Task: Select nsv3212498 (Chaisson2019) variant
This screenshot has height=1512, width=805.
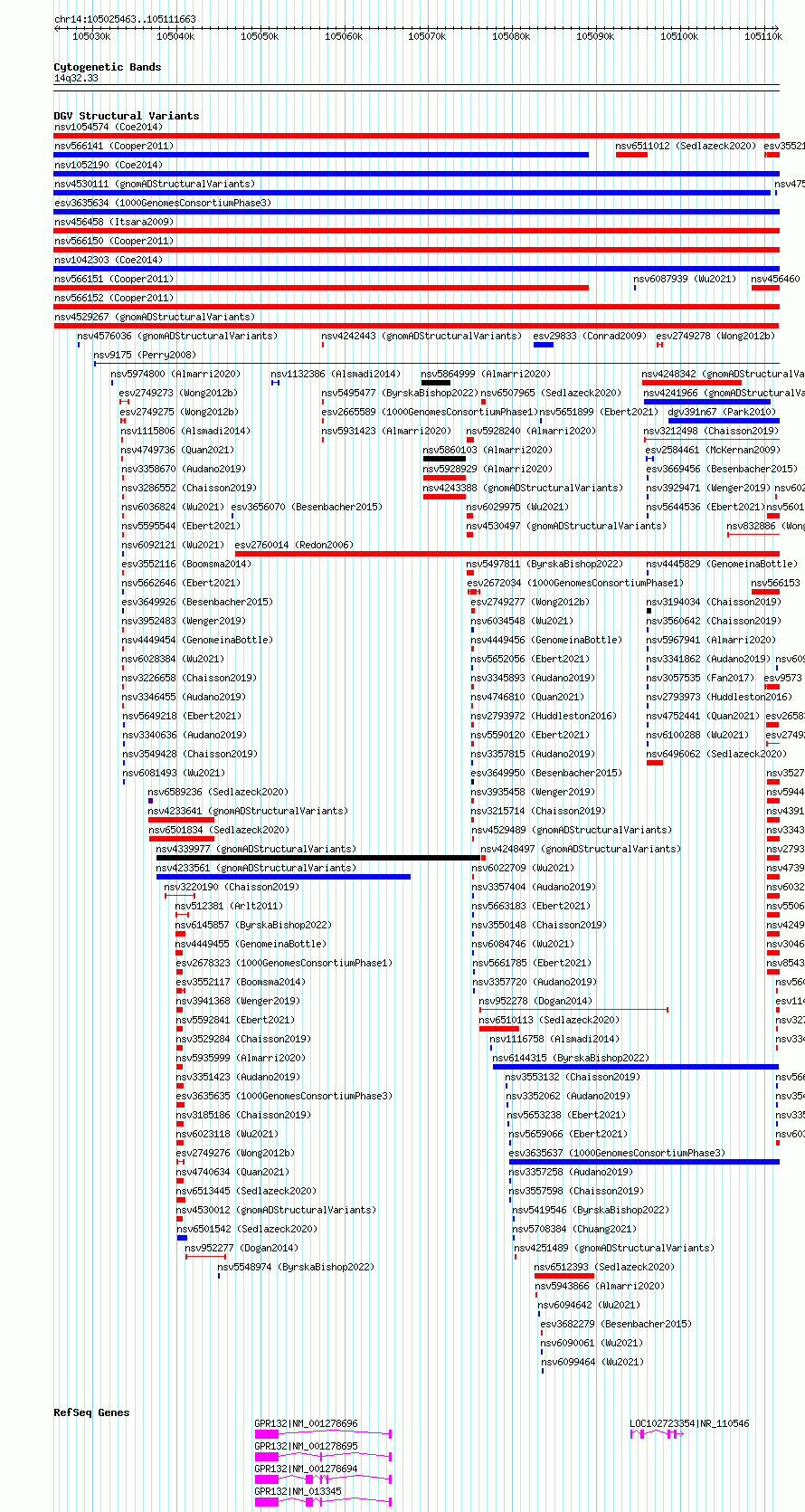Action: coord(711,431)
